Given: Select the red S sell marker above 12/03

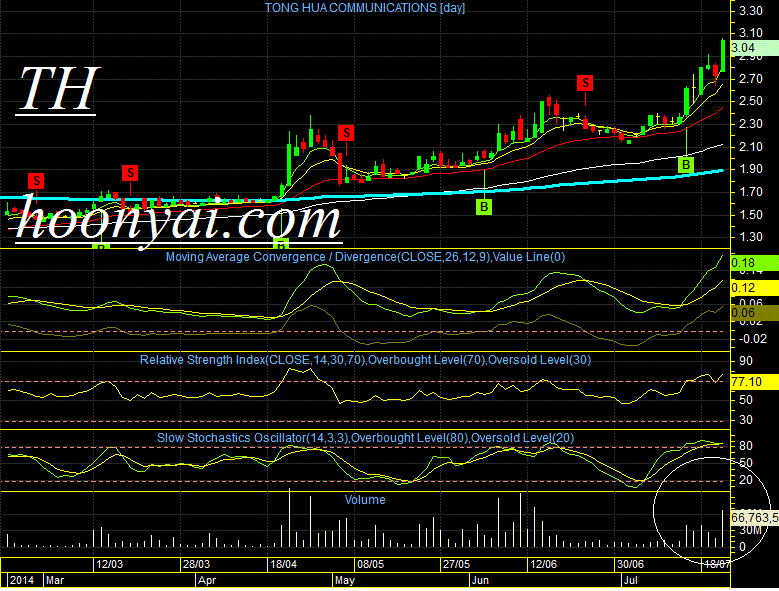Looking at the screenshot, I should coord(130,173).
